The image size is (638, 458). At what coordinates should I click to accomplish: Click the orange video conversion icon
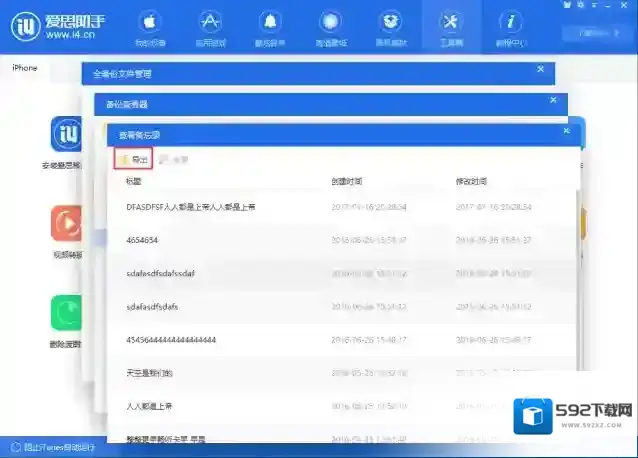point(66,223)
